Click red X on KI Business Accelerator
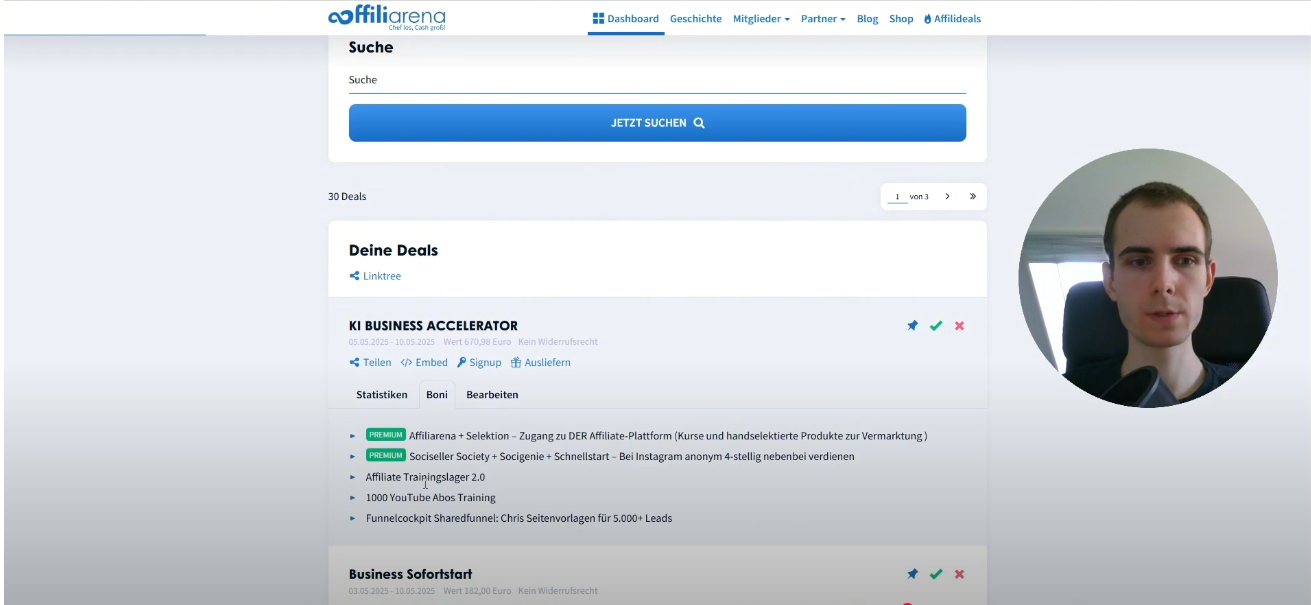 click(x=960, y=326)
